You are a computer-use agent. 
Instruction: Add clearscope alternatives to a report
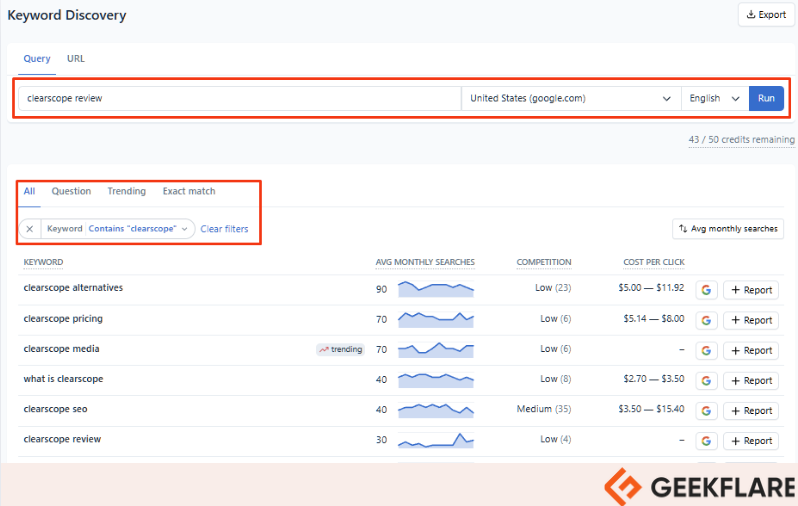pos(751,290)
